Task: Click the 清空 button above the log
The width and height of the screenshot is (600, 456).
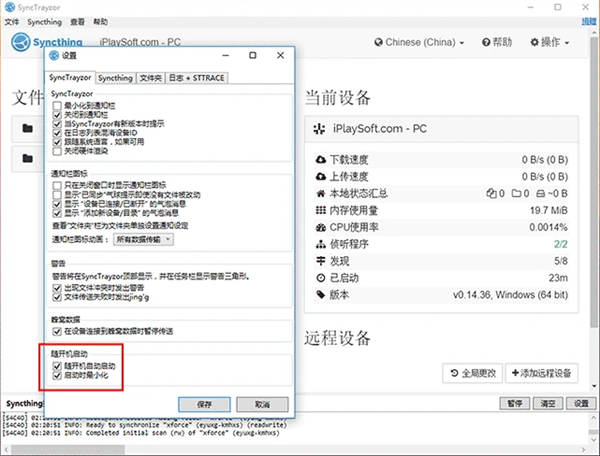Action: [x=548, y=403]
